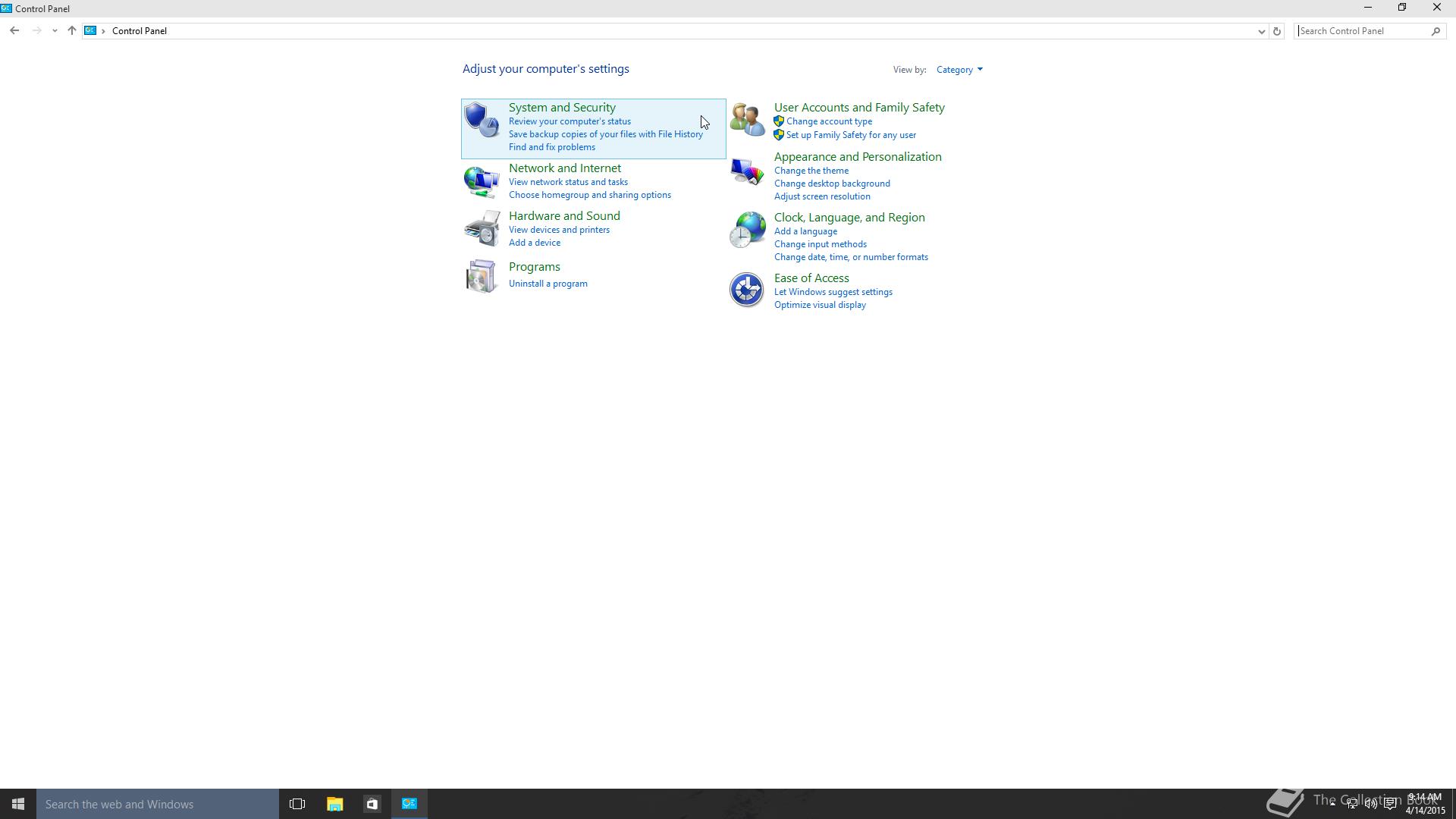
Task: Go up one level with the Up arrow
Action: pos(72,31)
